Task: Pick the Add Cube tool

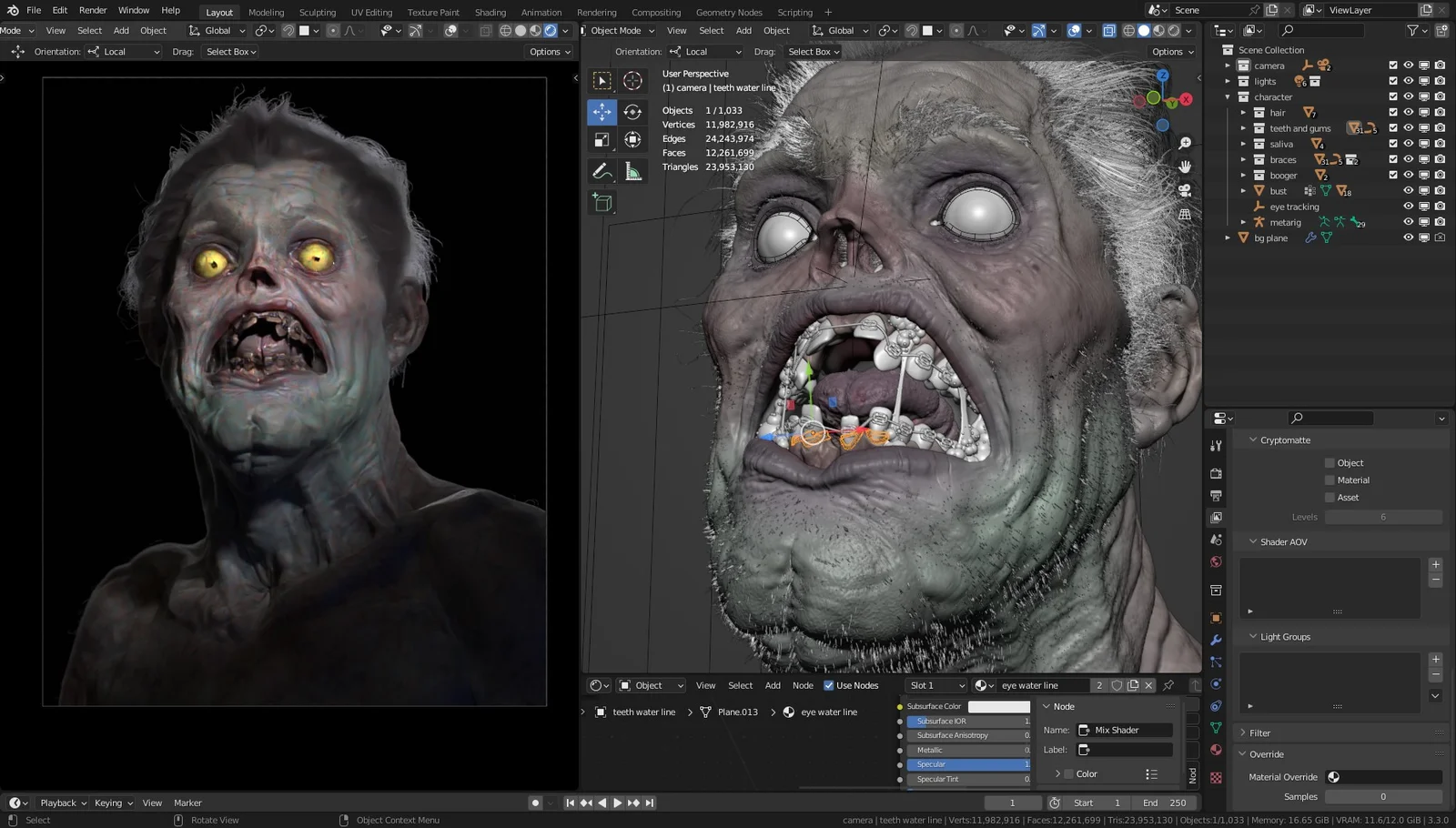Action: point(602,202)
